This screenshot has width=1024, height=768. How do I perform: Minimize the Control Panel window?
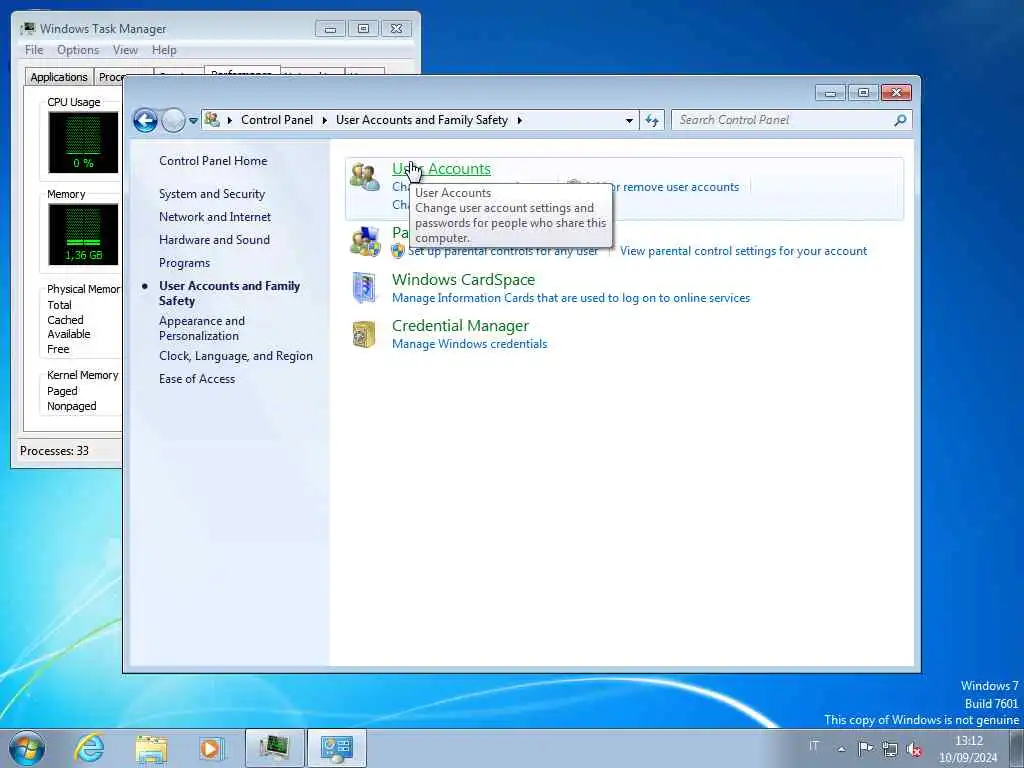[x=830, y=93]
